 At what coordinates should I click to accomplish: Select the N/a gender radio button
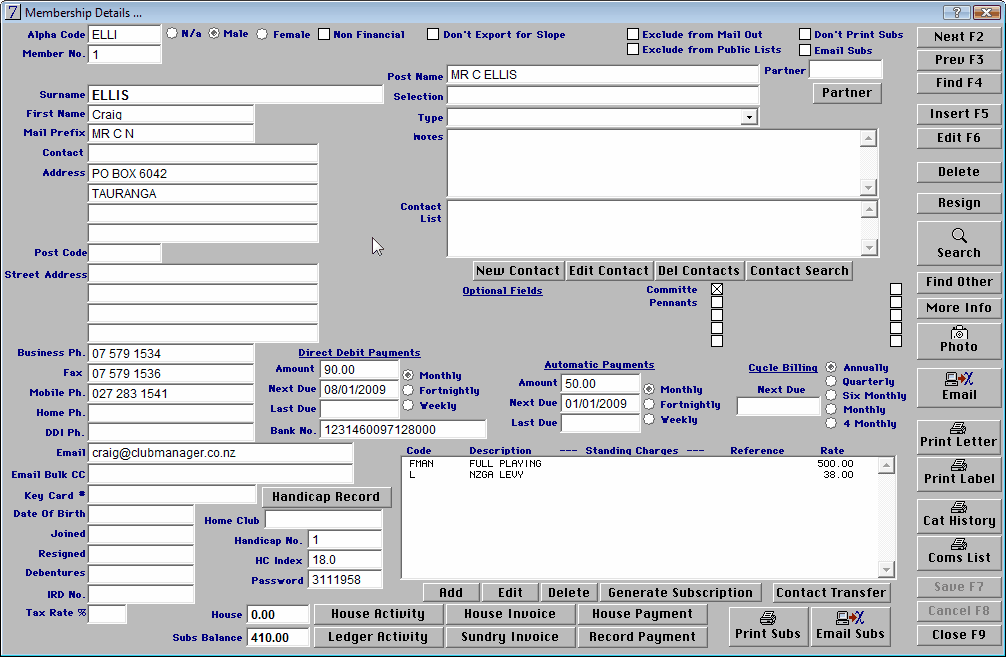pyautogui.click(x=172, y=33)
